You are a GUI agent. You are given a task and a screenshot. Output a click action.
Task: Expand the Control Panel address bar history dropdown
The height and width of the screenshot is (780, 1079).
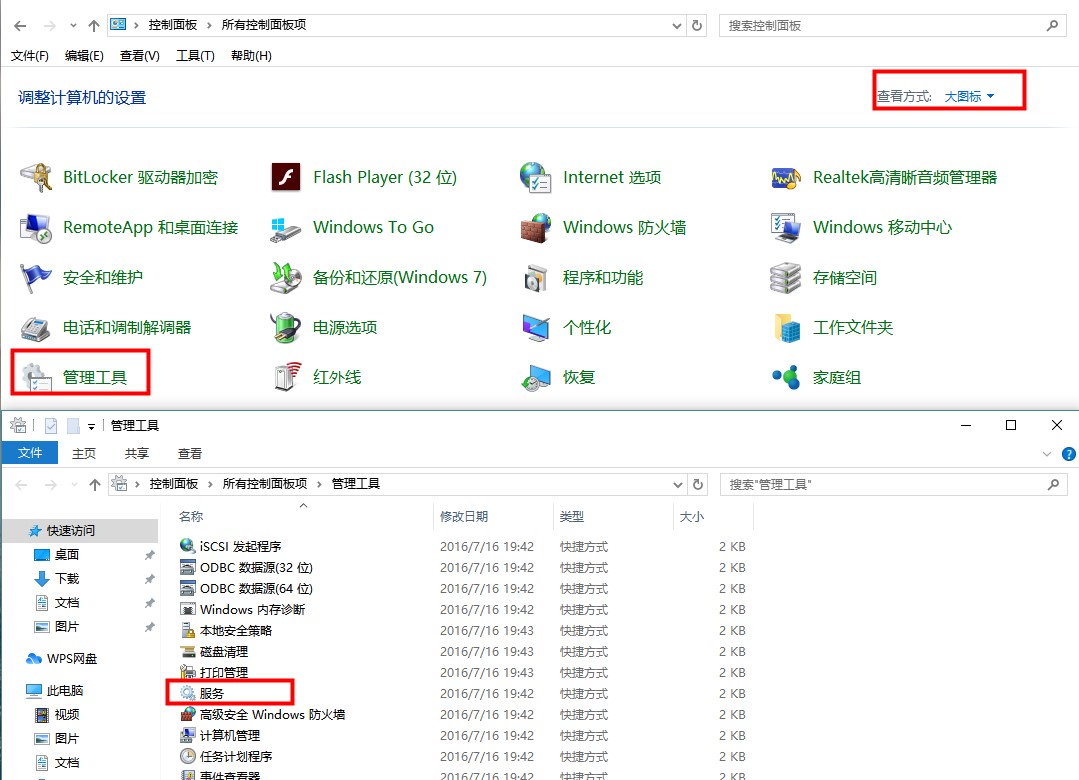(x=676, y=25)
